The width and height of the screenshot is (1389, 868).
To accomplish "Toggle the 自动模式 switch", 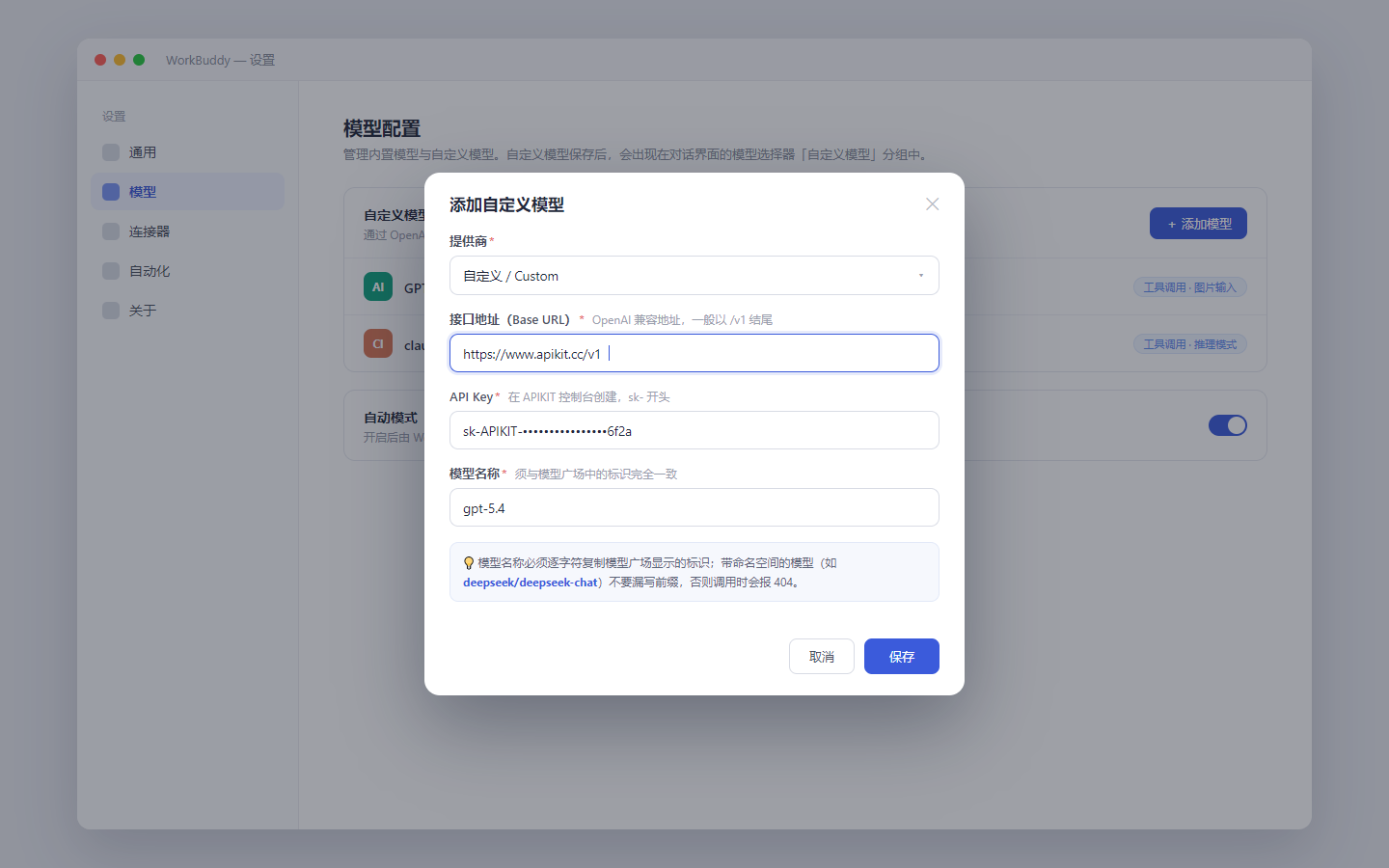I will pos(1228,425).
